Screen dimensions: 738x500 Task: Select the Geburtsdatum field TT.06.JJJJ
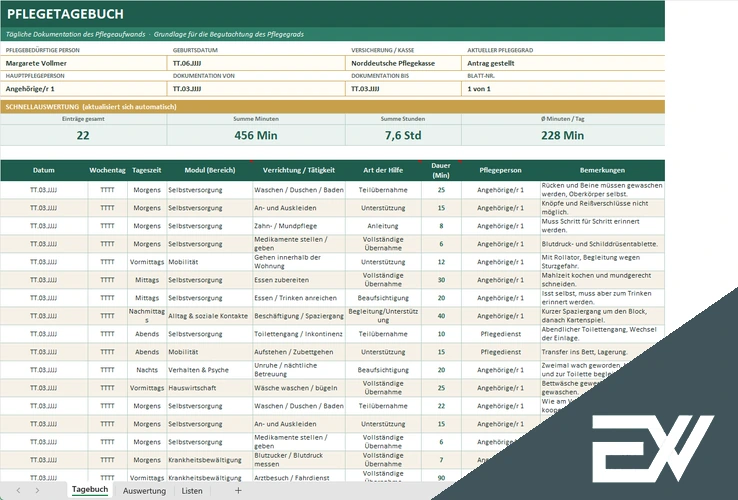pyautogui.click(x=256, y=63)
